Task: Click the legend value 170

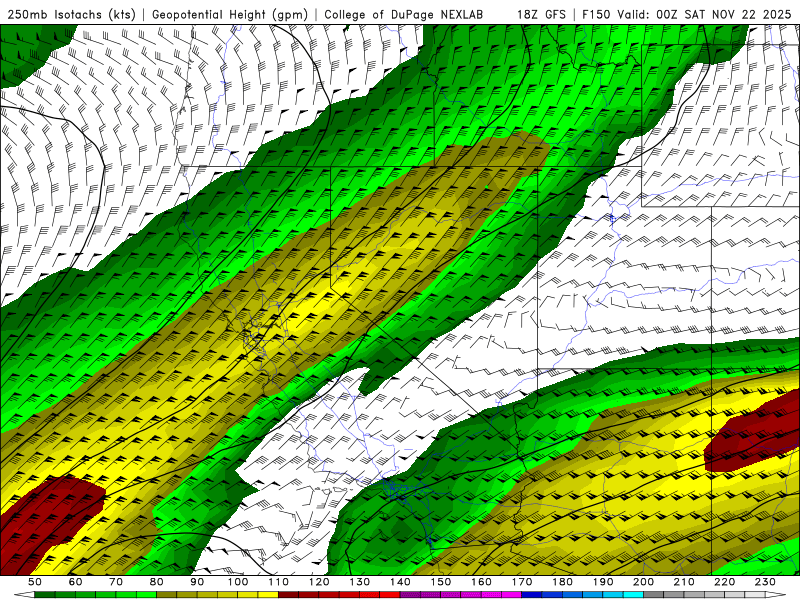Action: click(521, 582)
